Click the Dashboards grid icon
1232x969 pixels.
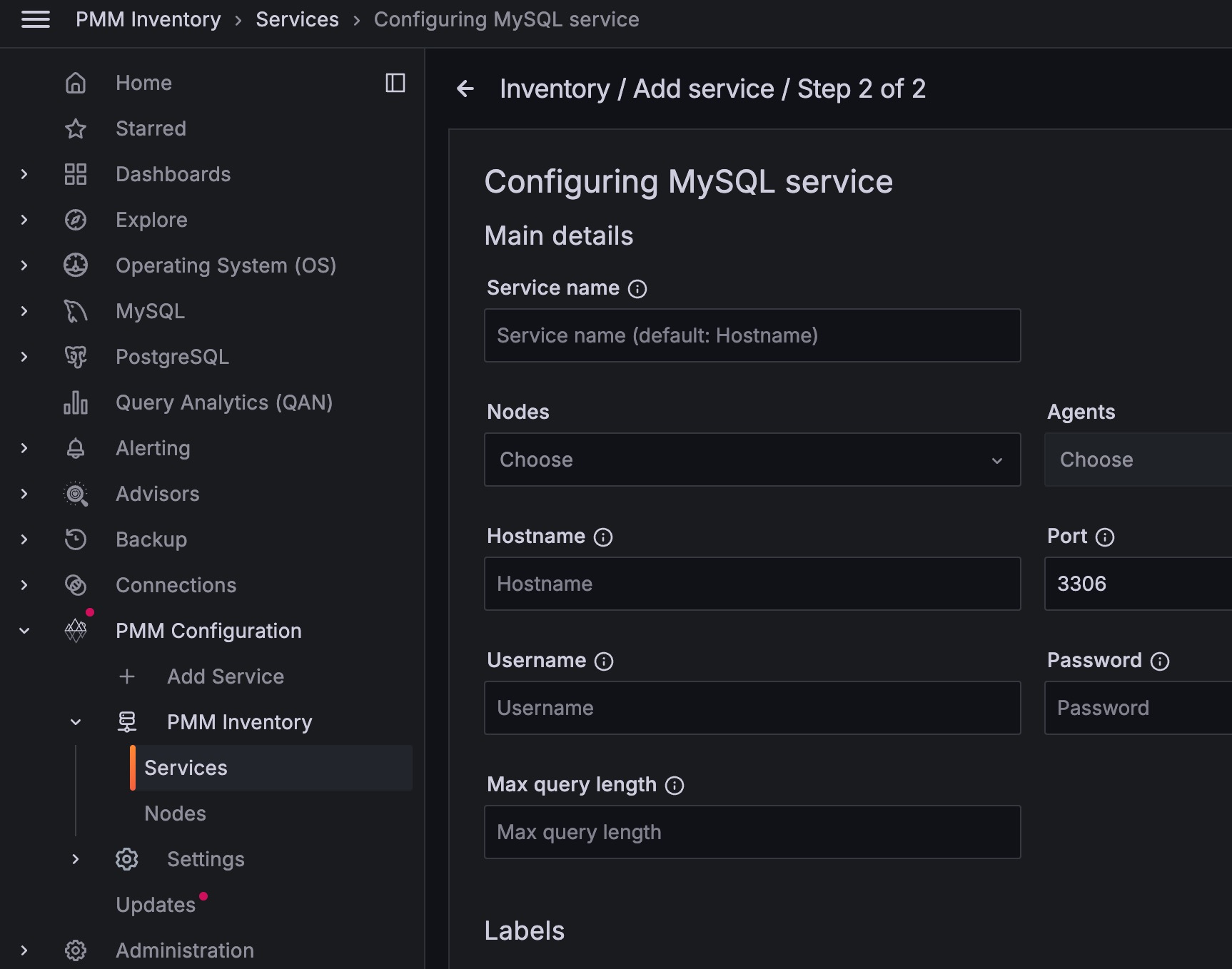(76, 174)
